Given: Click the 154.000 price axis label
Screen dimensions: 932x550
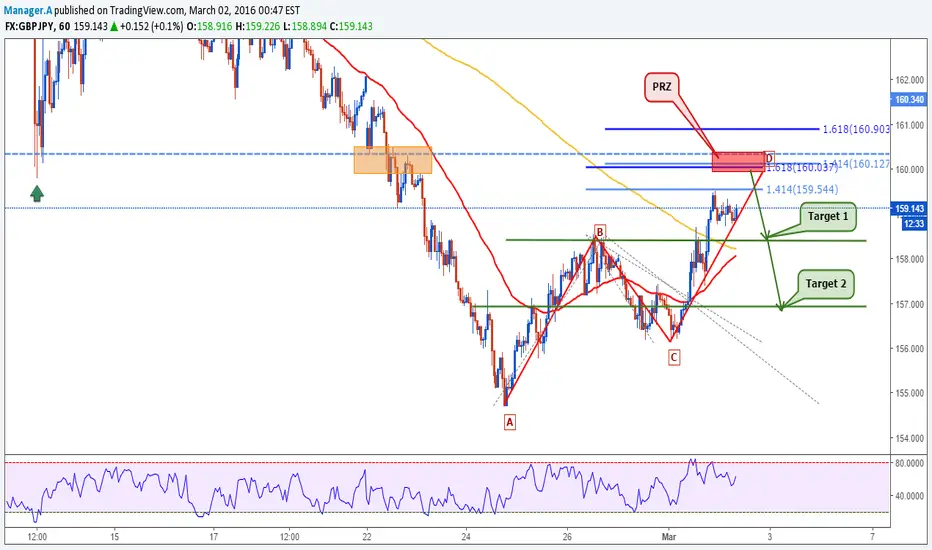Looking at the screenshot, I should 909,438.
